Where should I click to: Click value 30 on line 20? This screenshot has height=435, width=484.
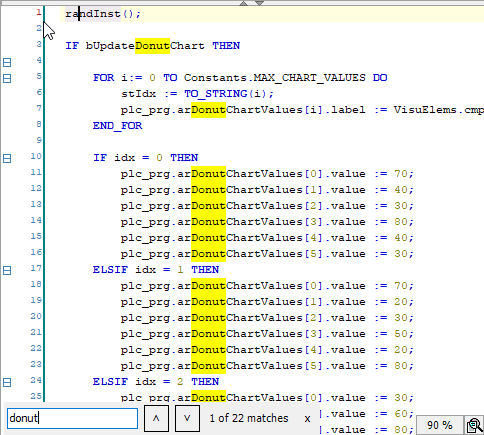(x=401, y=318)
